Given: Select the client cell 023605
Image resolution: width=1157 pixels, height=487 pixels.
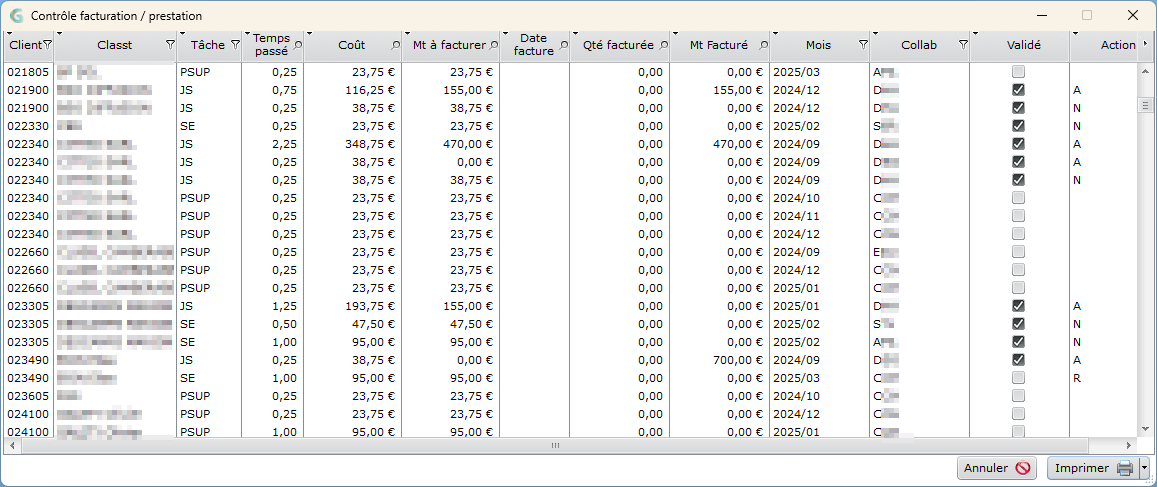Looking at the screenshot, I should click(x=29, y=395).
